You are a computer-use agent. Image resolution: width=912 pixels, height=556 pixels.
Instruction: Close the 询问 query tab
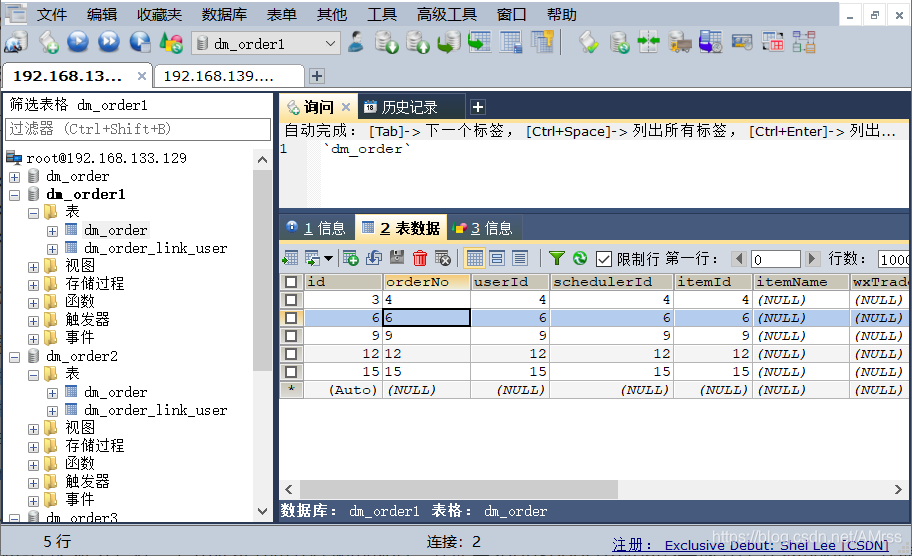[345, 107]
